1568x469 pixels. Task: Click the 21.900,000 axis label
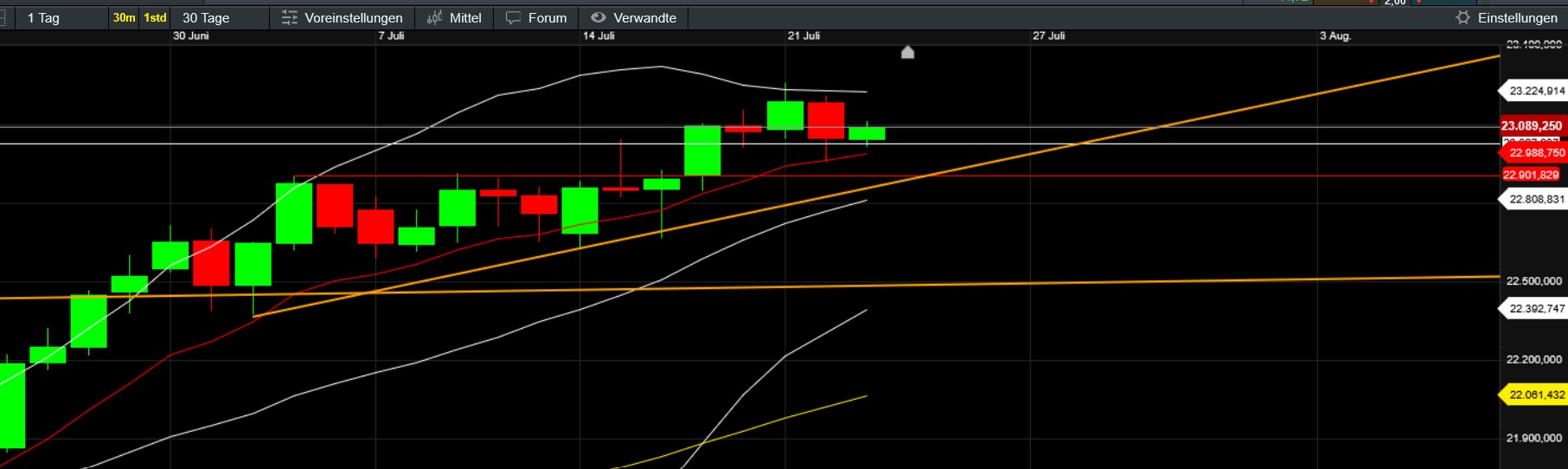1533,439
